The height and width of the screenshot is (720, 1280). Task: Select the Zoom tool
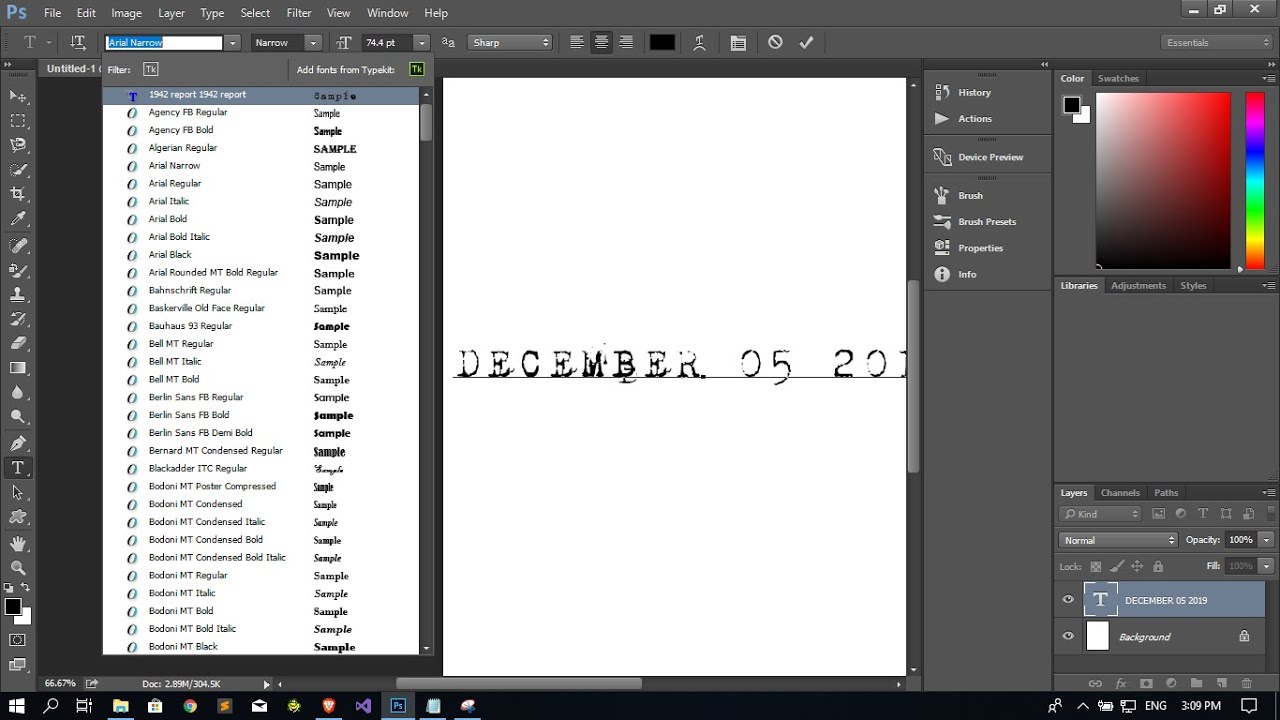[x=18, y=567]
